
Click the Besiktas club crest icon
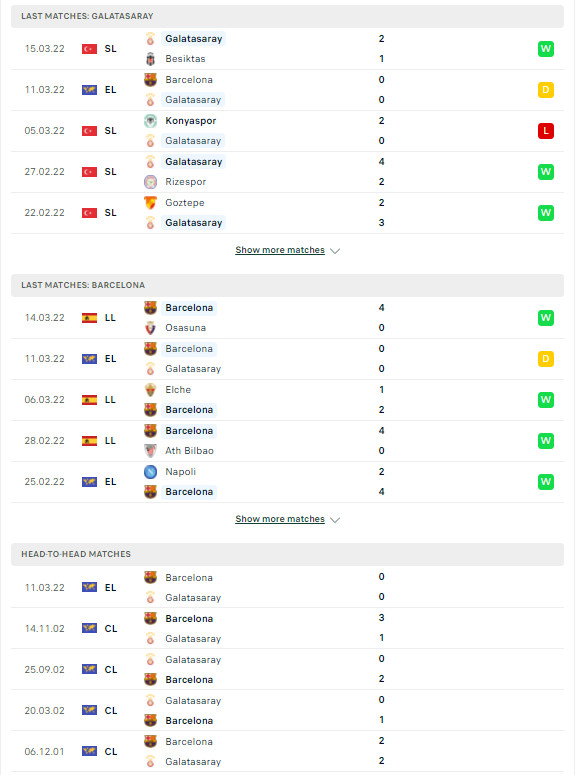pyautogui.click(x=150, y=59)
